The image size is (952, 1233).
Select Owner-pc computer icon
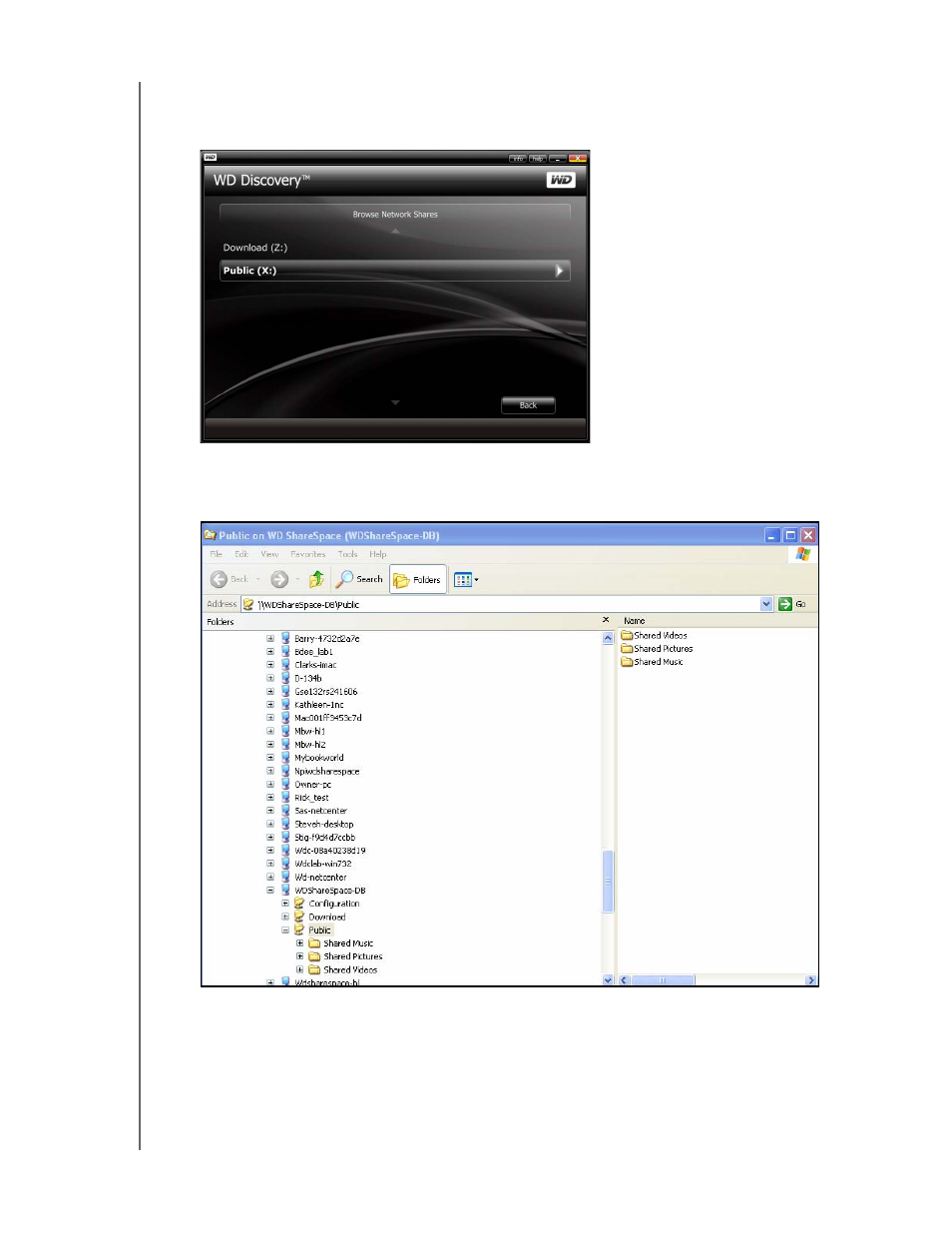point(285,785)
